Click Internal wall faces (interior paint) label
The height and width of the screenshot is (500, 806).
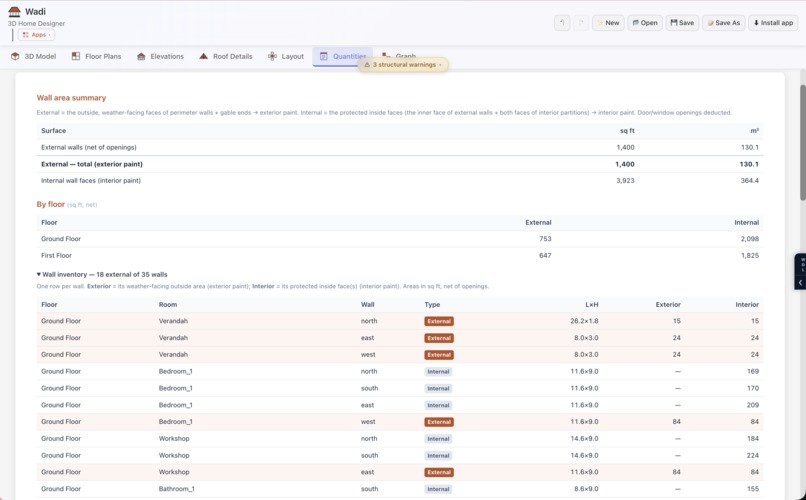coord(91,180)
